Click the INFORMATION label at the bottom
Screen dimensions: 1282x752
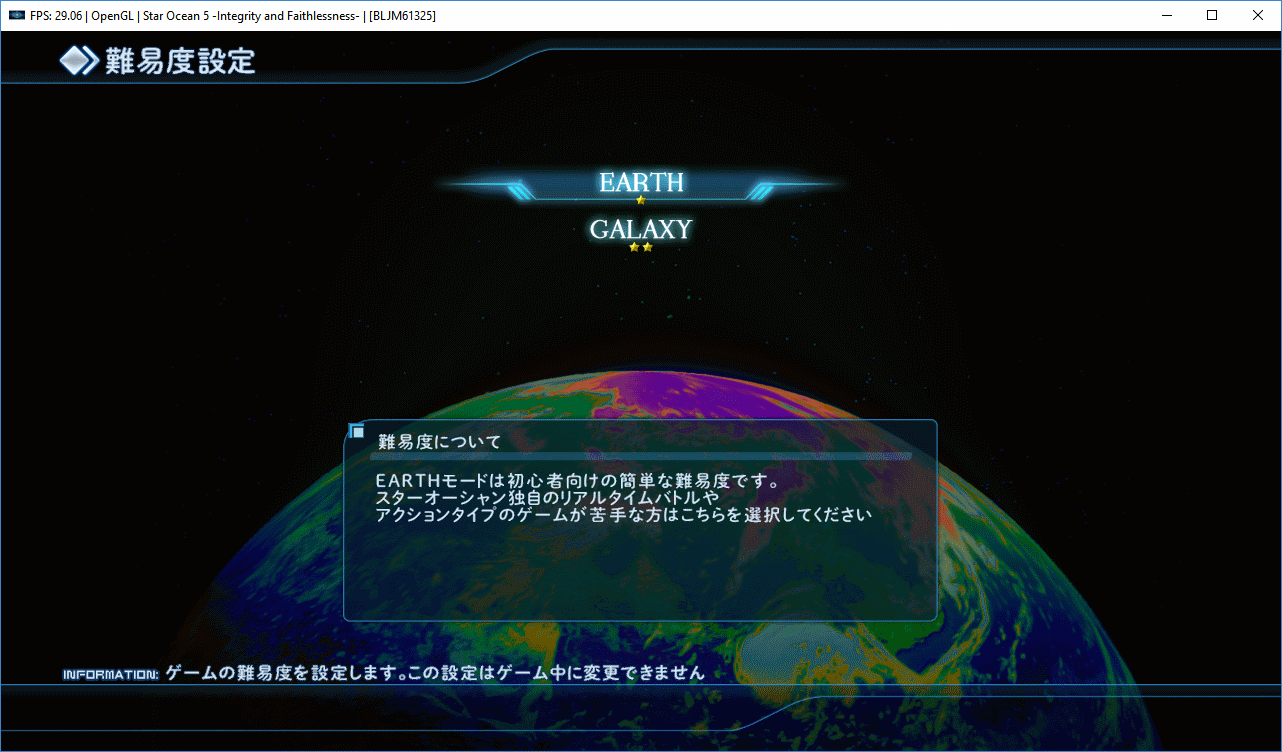[x=110, y=674]
